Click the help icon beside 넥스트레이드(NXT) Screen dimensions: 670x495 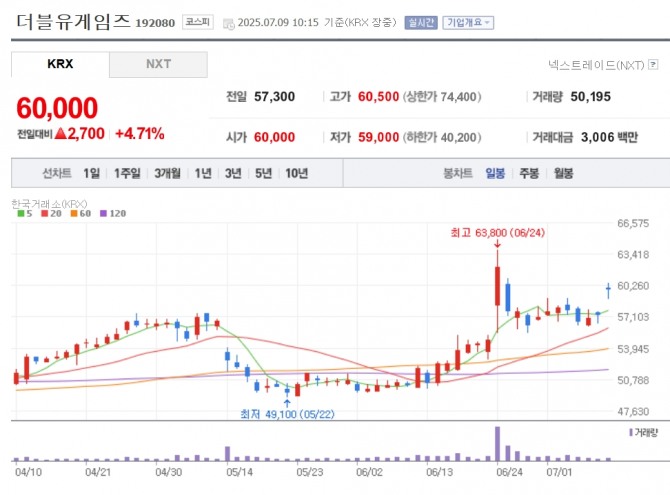tap(654, 65)
